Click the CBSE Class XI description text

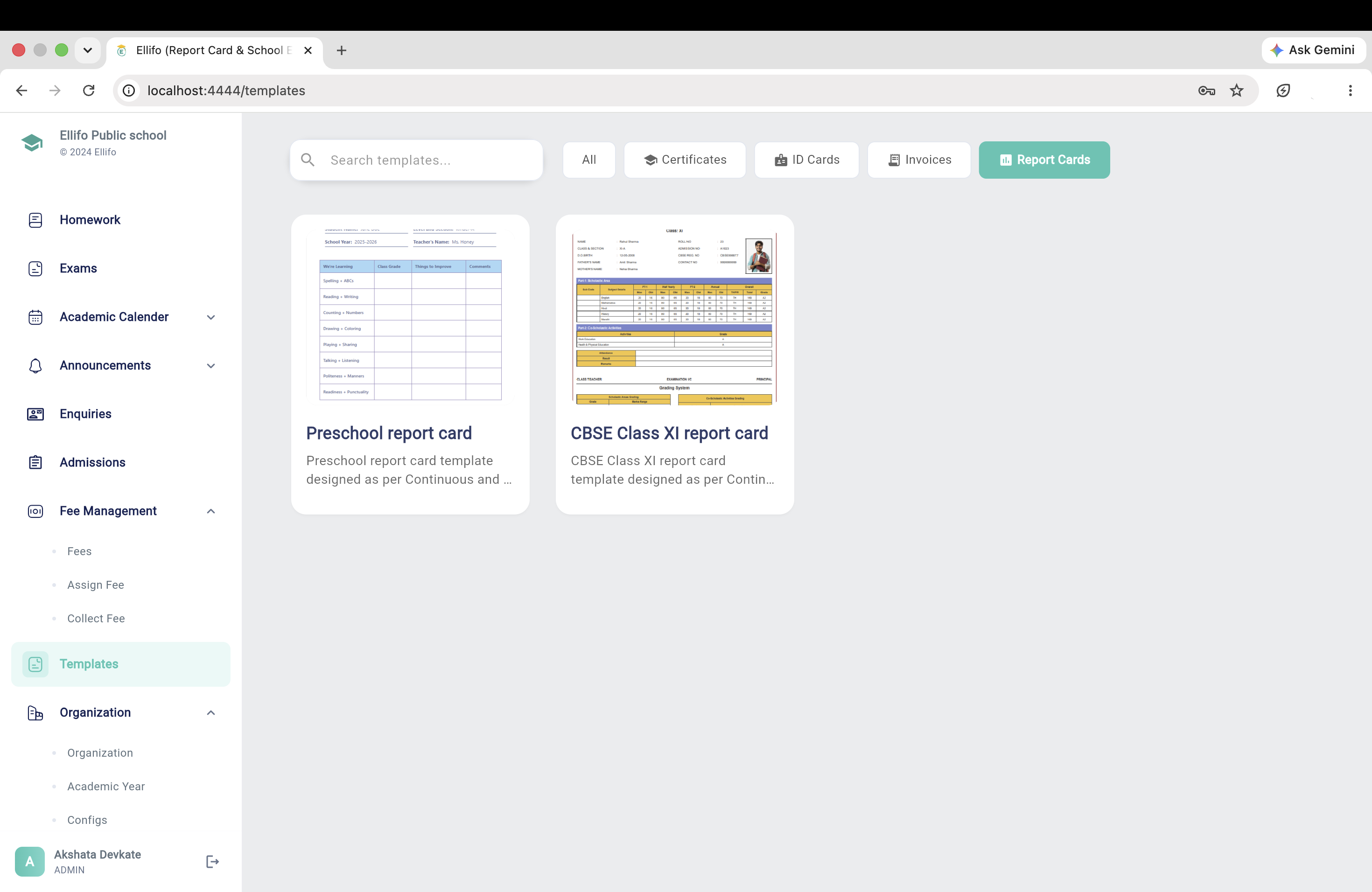672,470
